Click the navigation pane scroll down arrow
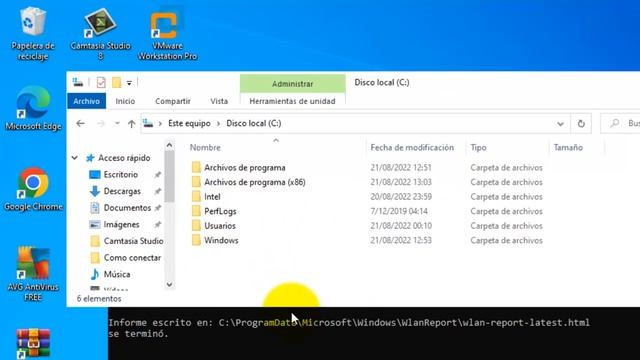This screenshot has height=360, width=640. point(169,284)
